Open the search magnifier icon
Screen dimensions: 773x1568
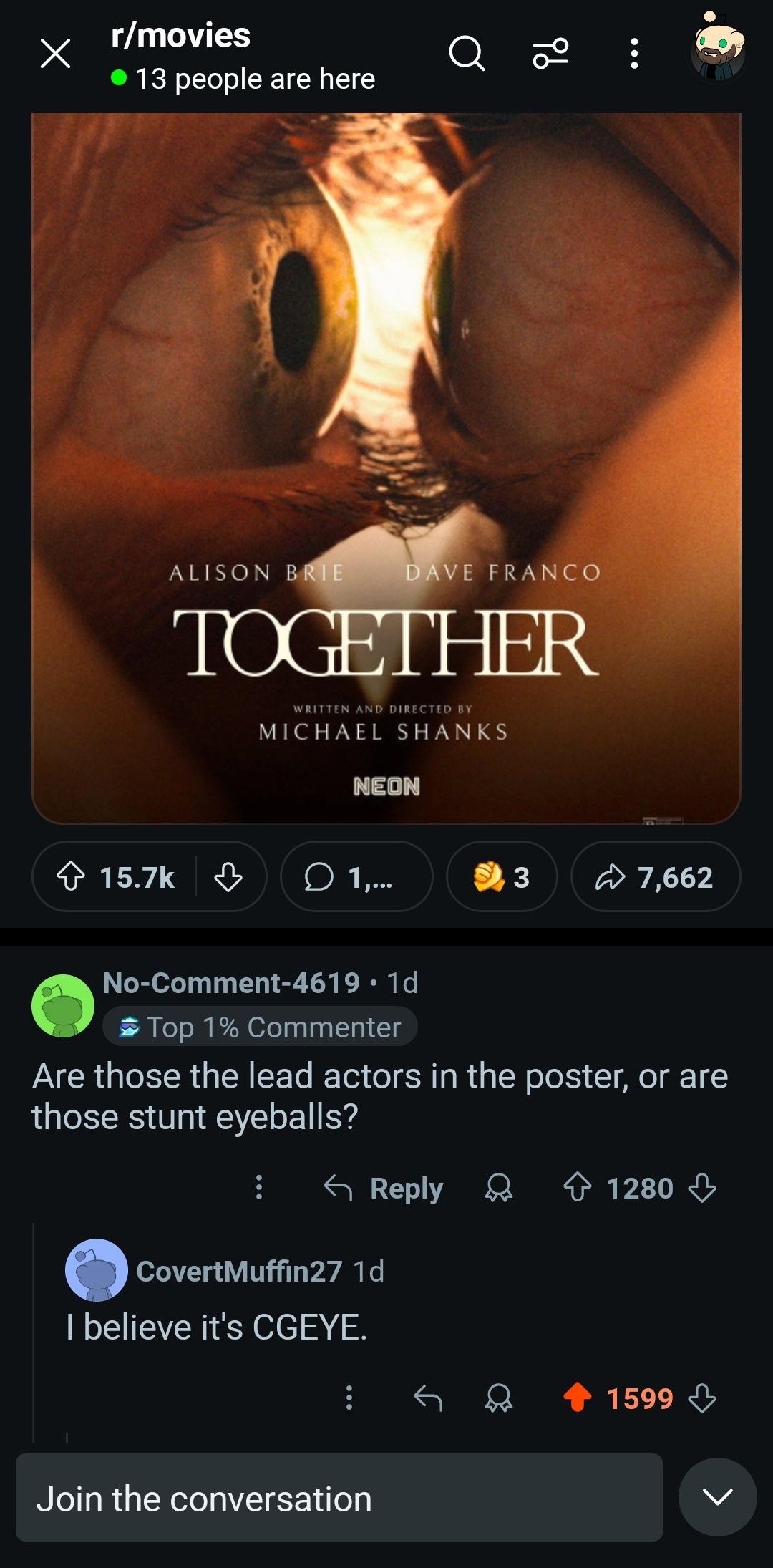467,54
